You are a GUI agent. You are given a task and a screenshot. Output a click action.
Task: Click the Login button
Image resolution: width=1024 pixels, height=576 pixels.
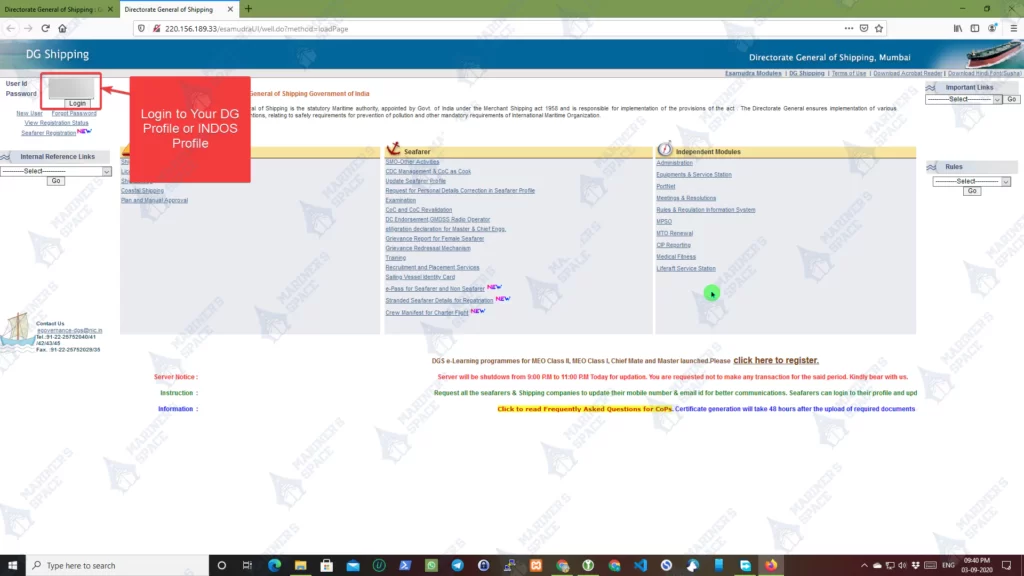(x=77, y=103)
